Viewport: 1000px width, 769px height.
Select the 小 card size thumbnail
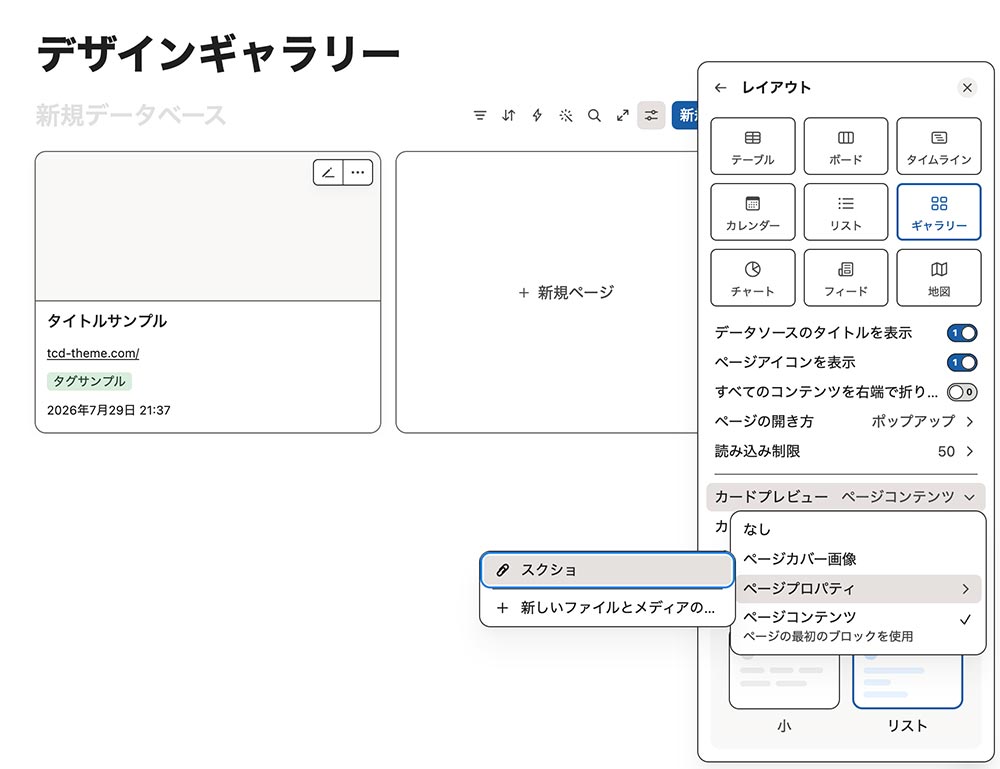coord(784,682)
